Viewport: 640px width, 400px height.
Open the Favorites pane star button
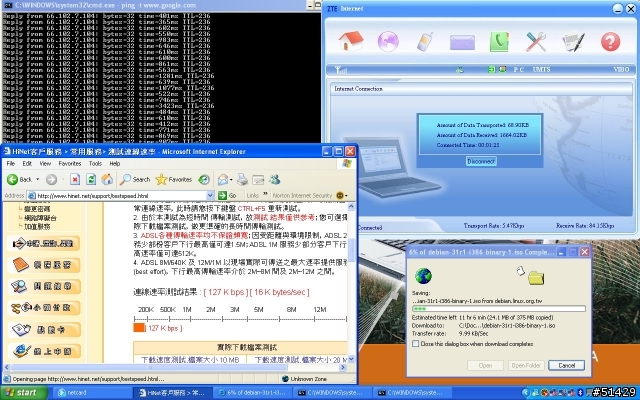(x=174, y=179)
